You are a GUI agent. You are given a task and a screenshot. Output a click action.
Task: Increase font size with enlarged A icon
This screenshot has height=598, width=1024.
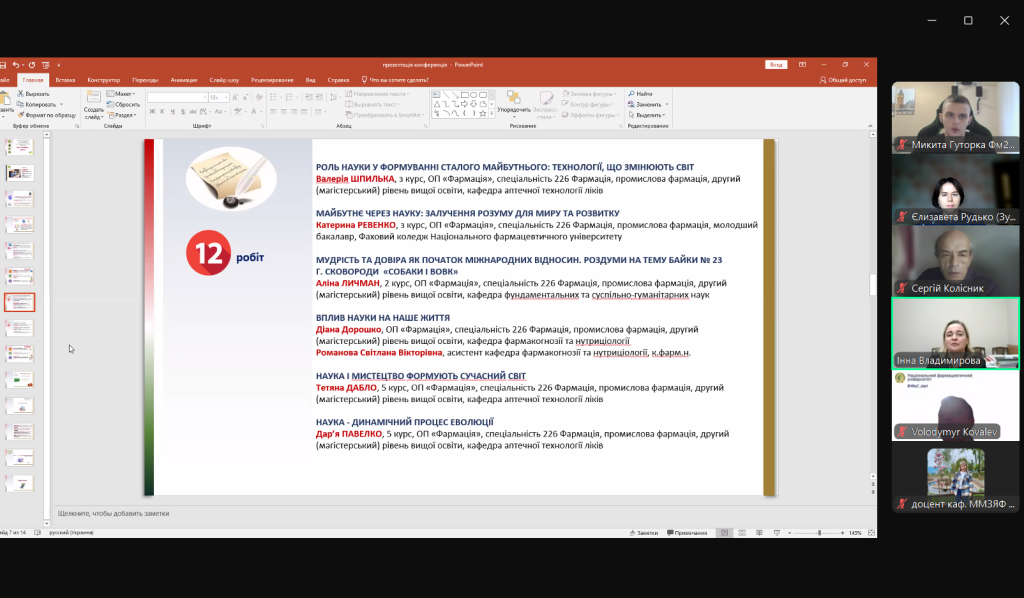(235, 97)
